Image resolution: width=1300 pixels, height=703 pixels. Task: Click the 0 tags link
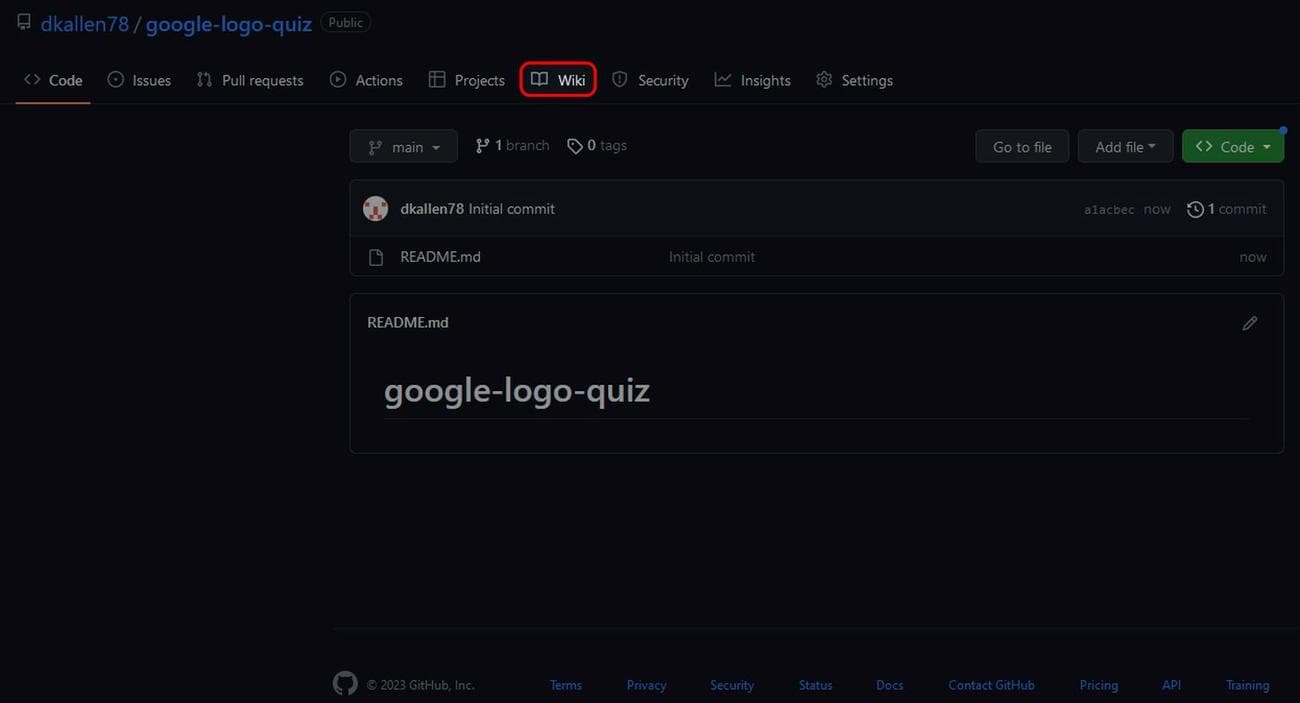pyautogui.click(x=597, y=145)
